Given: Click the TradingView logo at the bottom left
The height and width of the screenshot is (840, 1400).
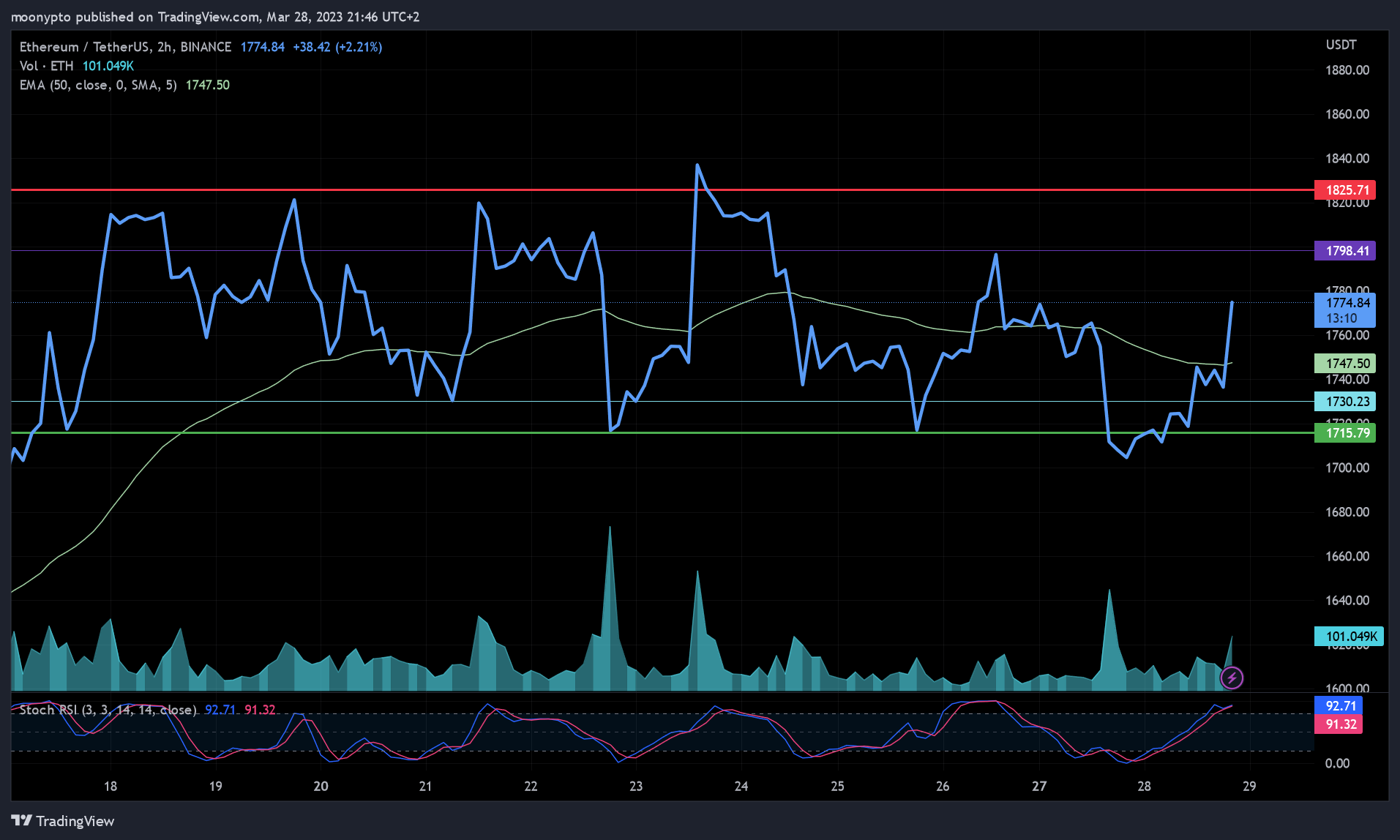Looking at the screenshot, I should [63, 821].
